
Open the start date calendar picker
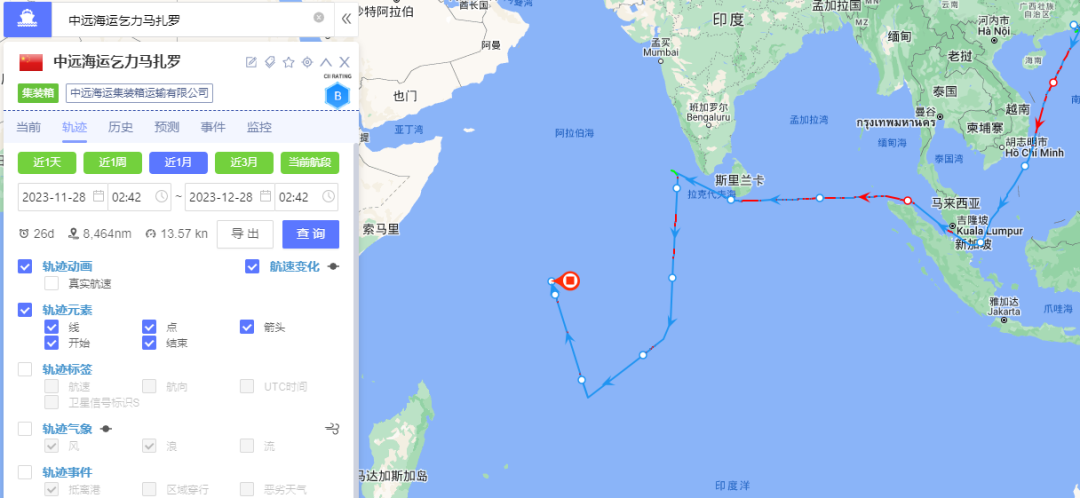(99, 197)
